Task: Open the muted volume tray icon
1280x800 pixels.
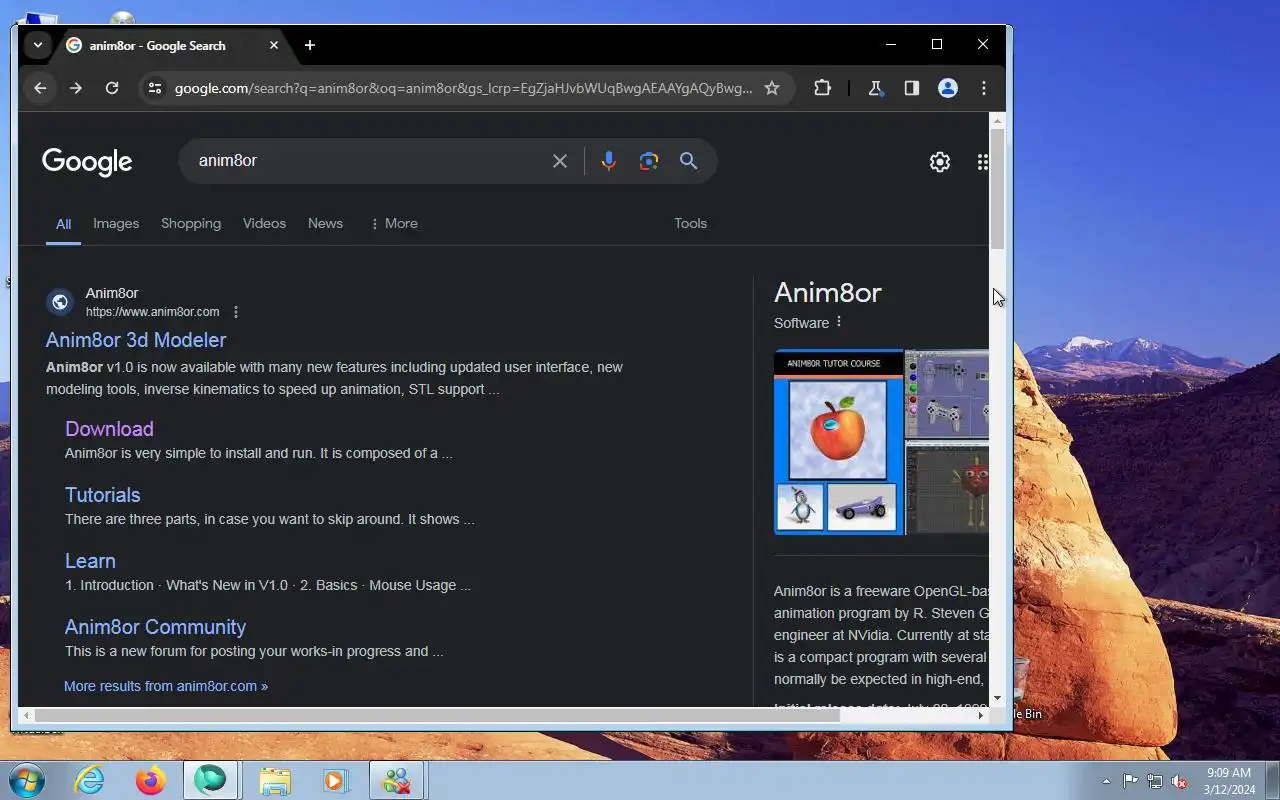Action: [x=1180, y=781]
